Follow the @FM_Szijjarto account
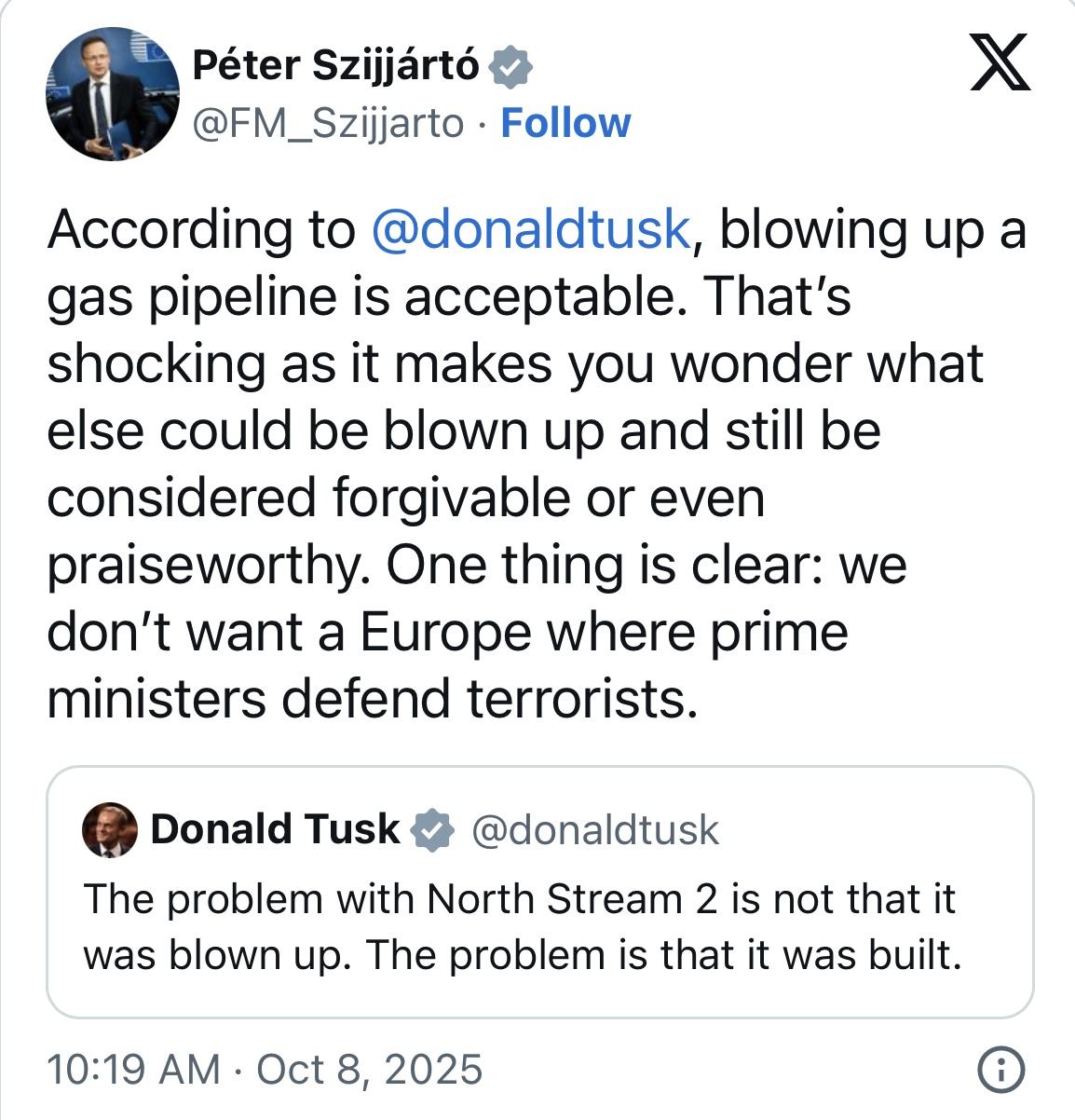1075x1120 pixels. (x=565, y=123)
